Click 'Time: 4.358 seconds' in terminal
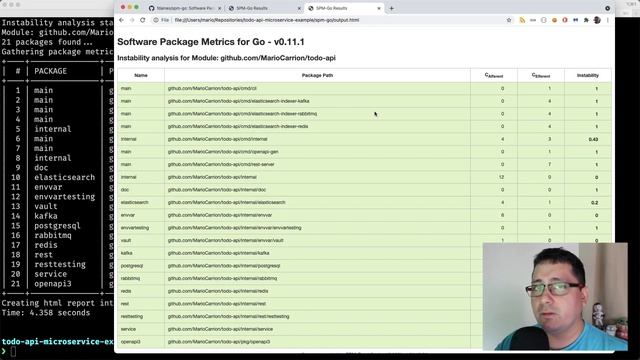 tap(46, 313)
